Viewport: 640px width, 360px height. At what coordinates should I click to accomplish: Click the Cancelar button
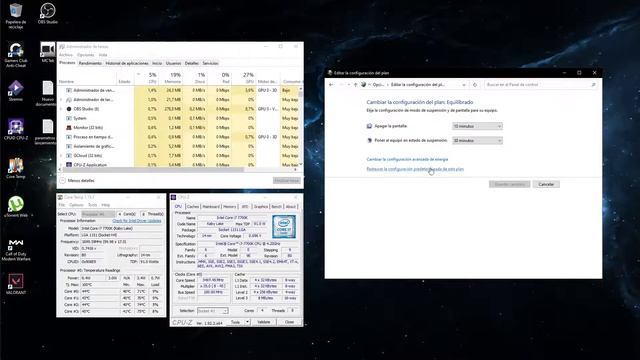tap(546, 184)
